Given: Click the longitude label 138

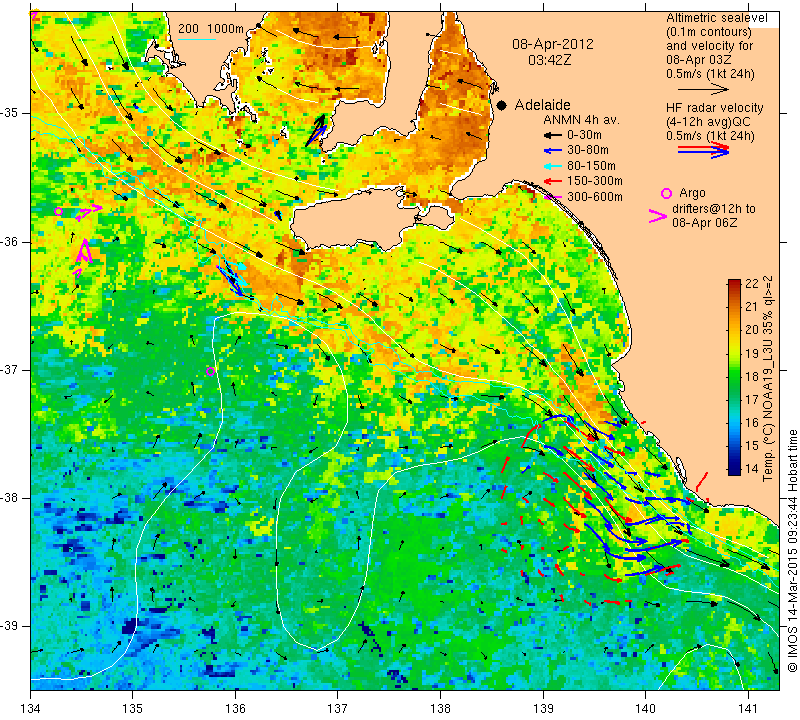Looking at the screenshot, I should click(x=440, y=709).
